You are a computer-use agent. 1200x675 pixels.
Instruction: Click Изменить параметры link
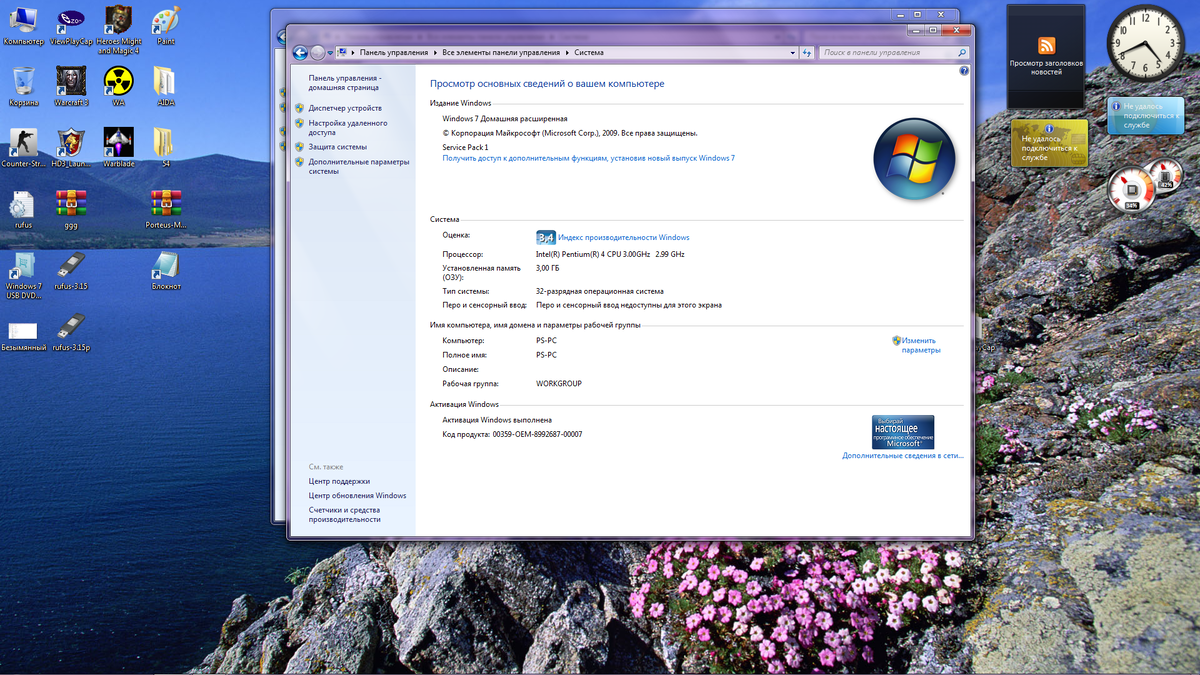coord(921,345)
